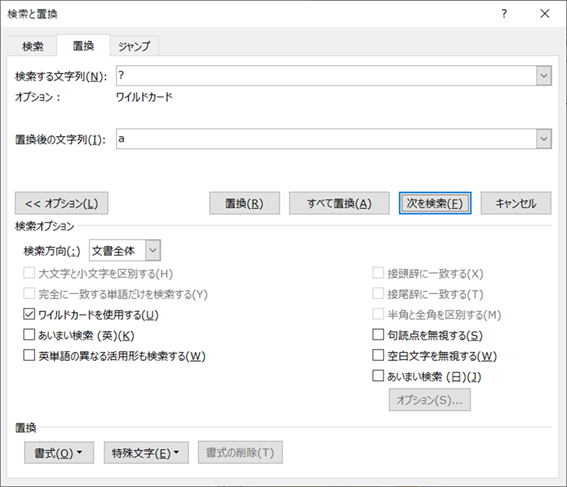Open the 検索方向 combo box

point(125,250)
